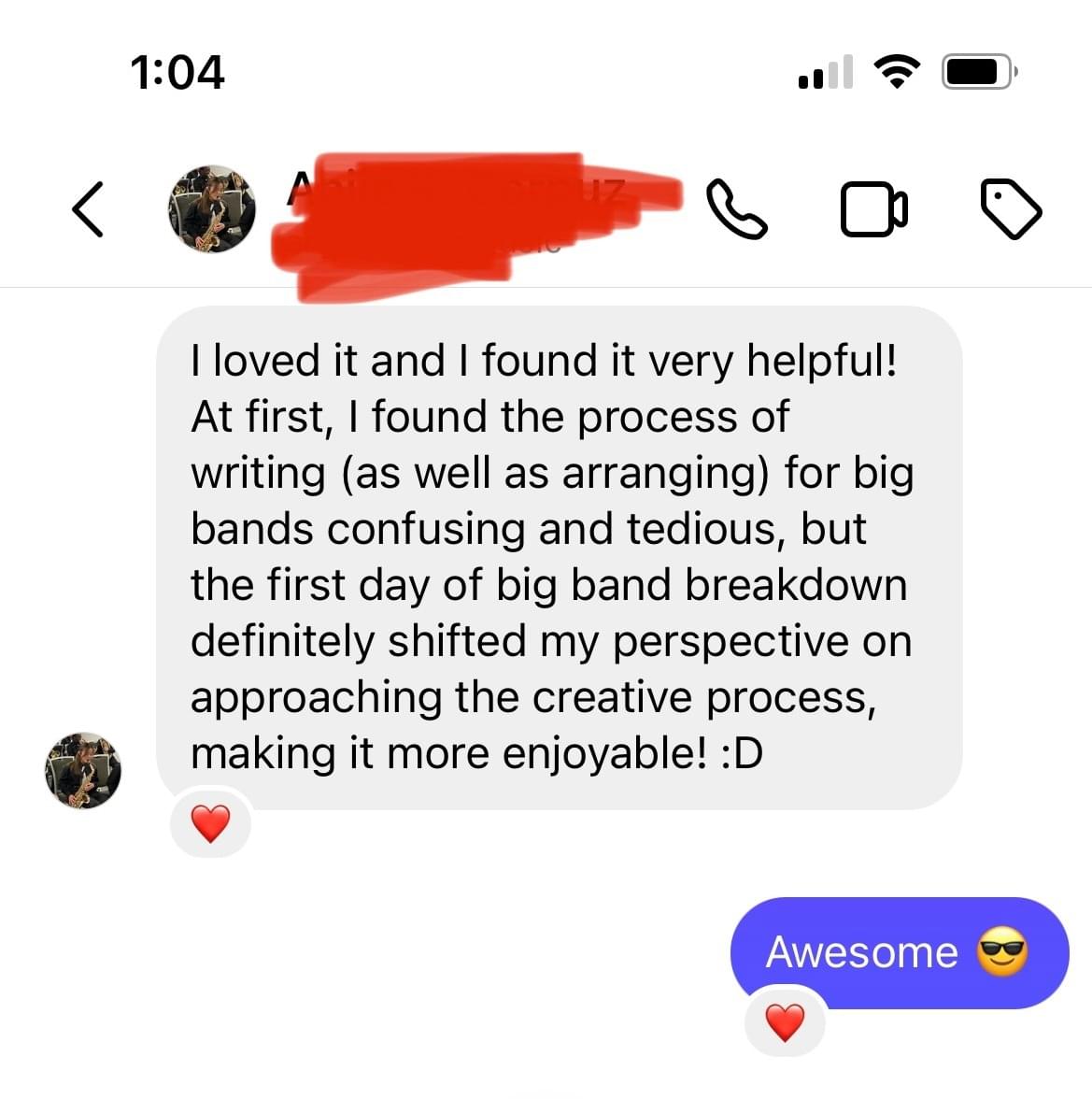Viewport: 1092px width, 1099px height.
Task: Tap the ":D" smiley text in message
Action: point(742,754)
